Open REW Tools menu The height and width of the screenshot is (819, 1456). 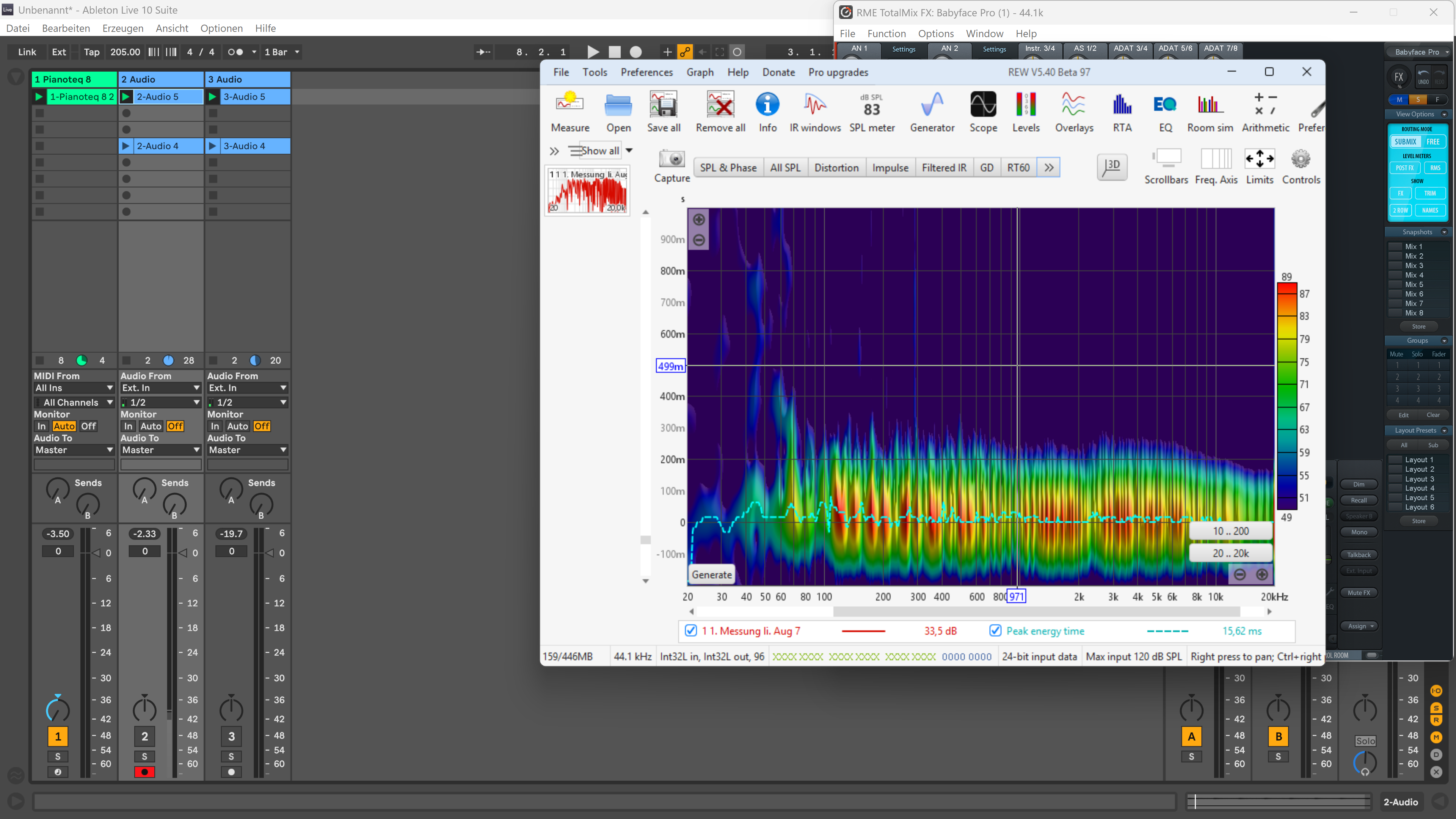[595, 72]
